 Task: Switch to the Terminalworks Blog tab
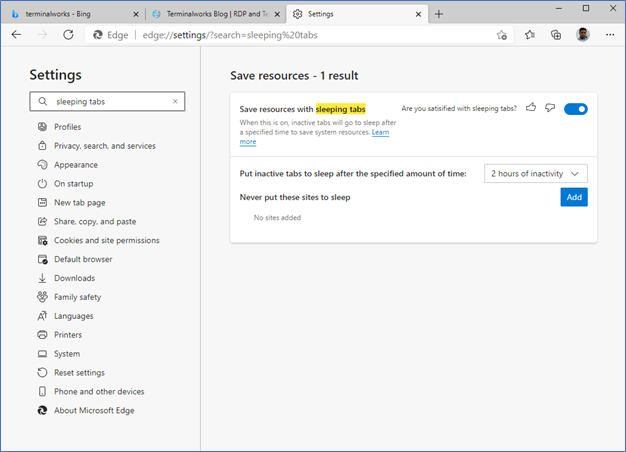pyautogui.click(x=217, y=14)
